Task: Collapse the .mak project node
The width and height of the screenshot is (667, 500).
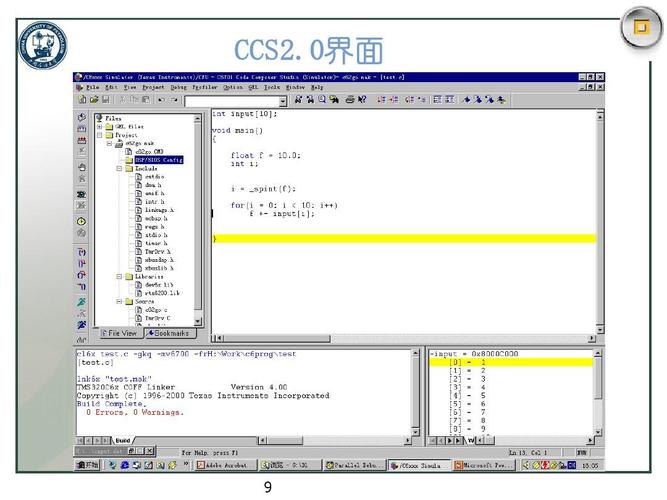Action: (109, 143)
